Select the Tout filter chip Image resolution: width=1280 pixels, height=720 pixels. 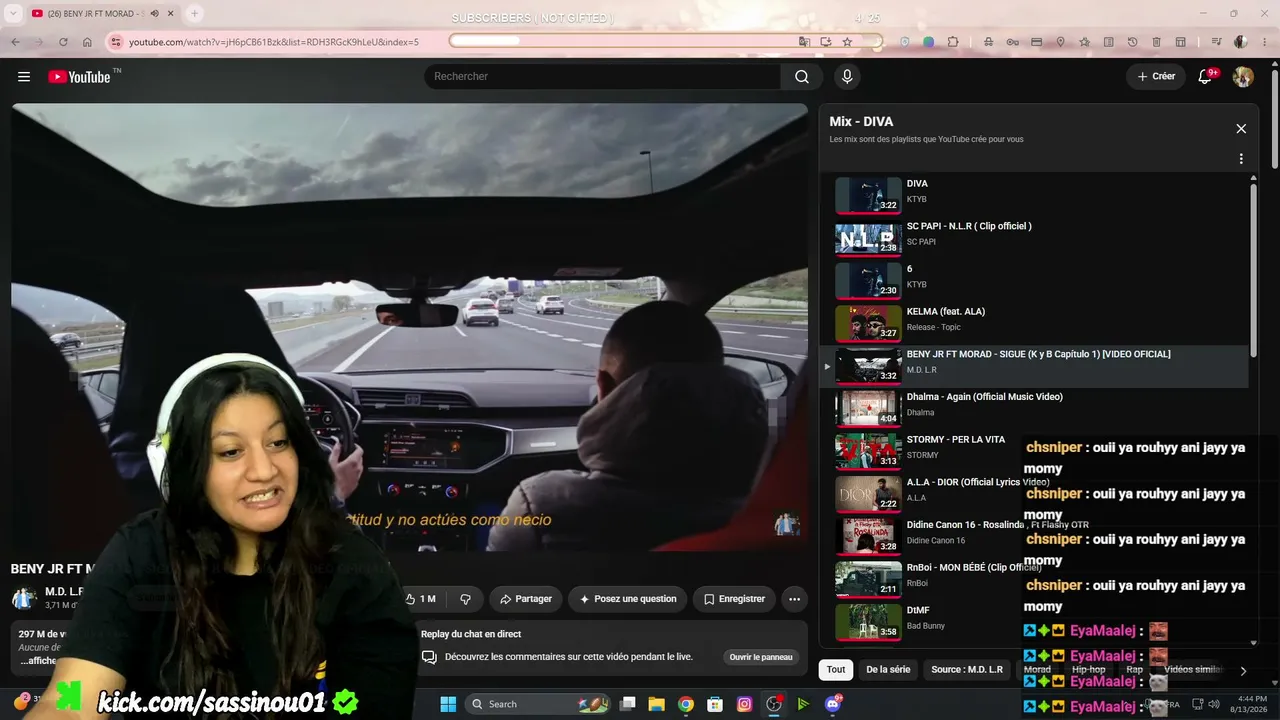(x=836, y=670)
